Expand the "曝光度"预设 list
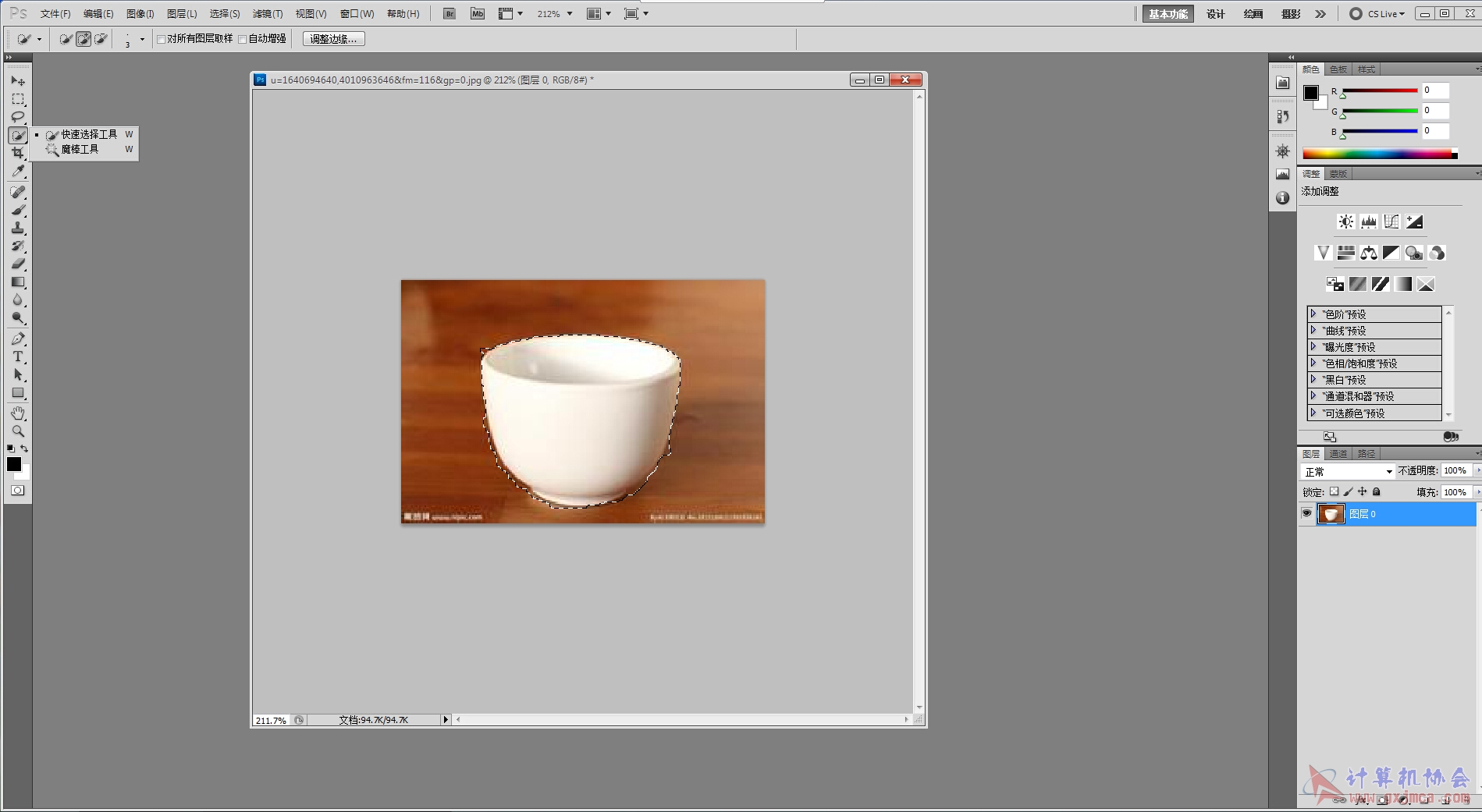1482x812 pixels. (x=1313, y=346)
